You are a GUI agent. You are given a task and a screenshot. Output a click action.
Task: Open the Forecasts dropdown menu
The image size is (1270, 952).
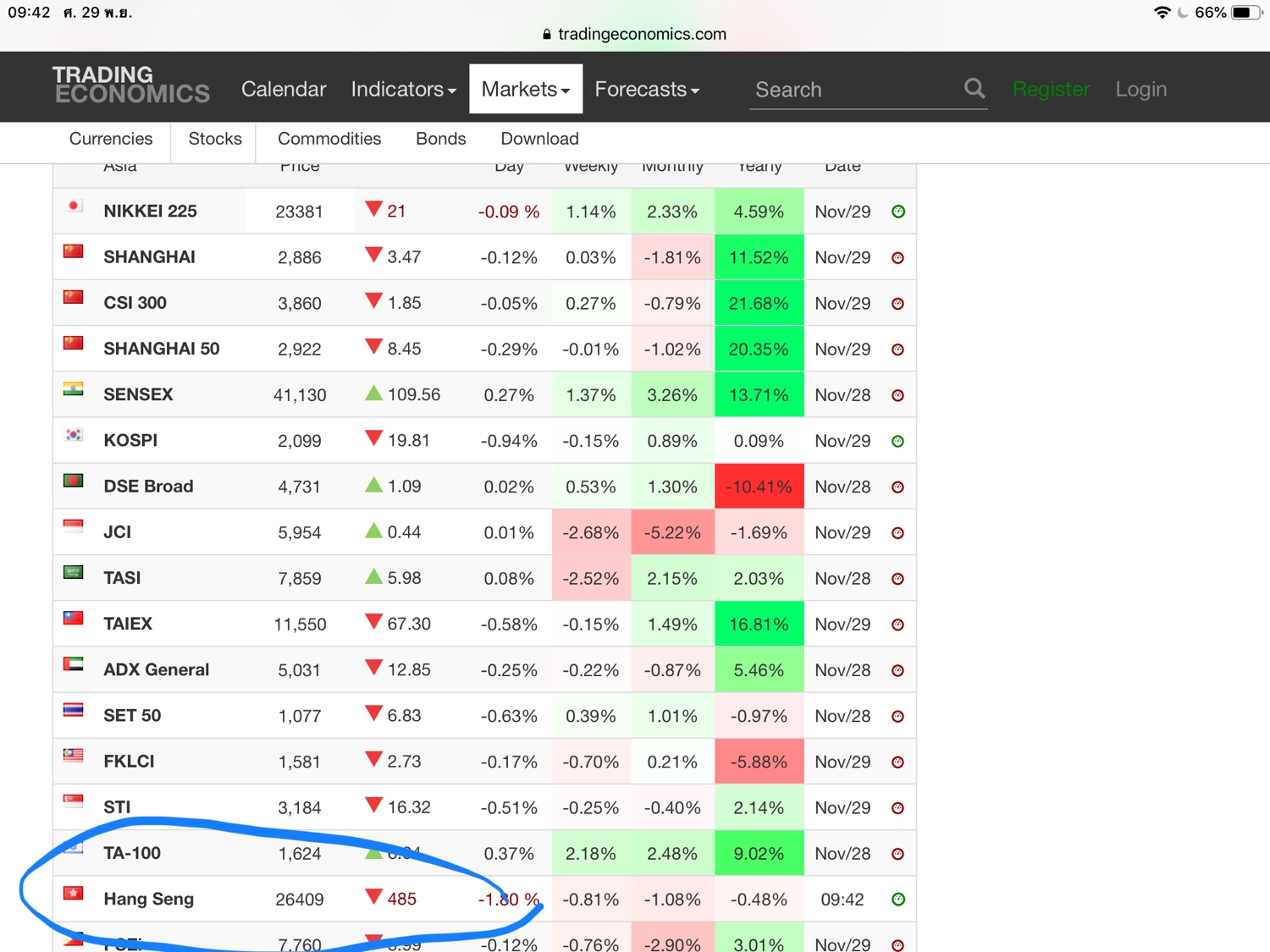(x=647, y=89)
